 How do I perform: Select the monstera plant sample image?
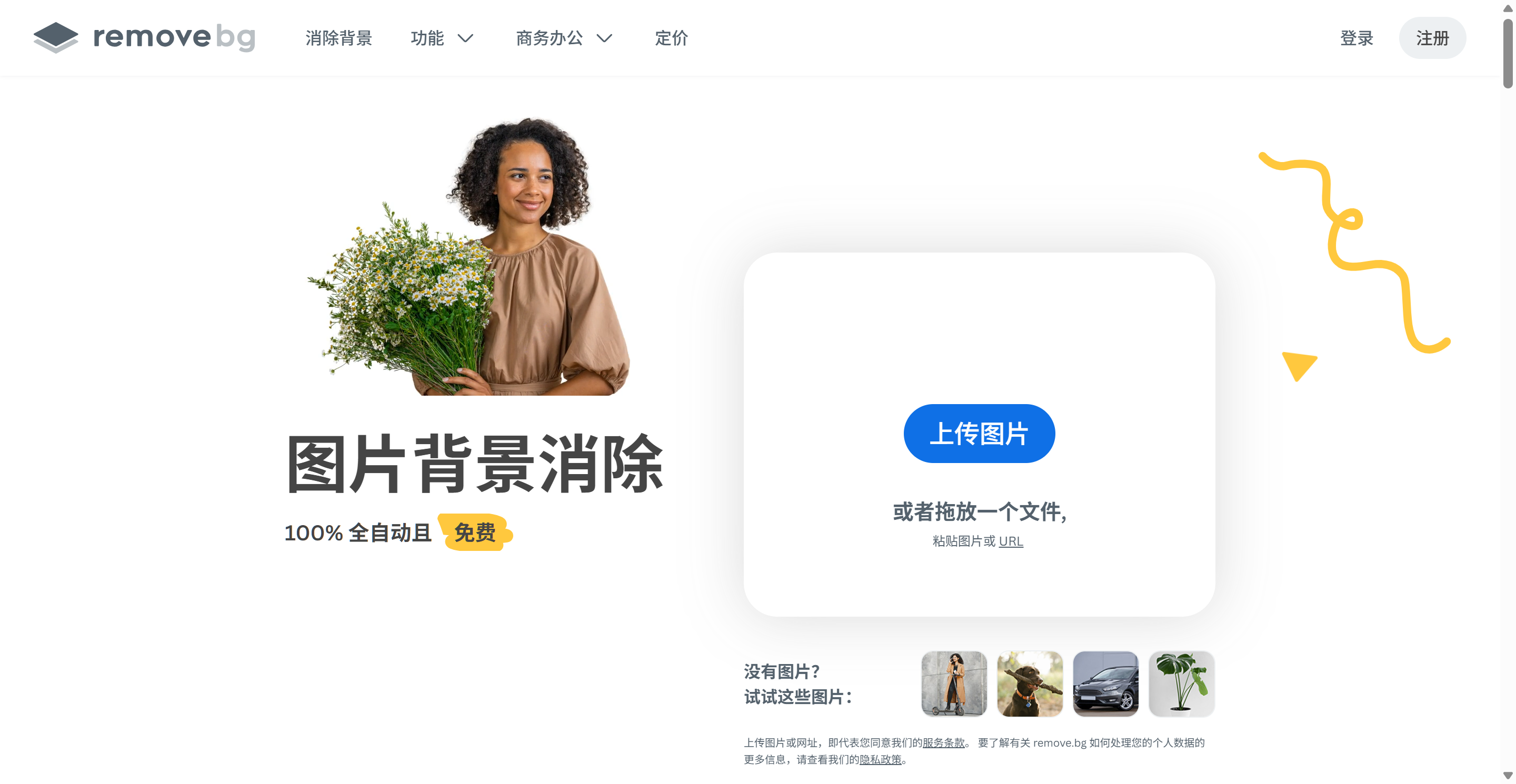tap(1182, 684)
